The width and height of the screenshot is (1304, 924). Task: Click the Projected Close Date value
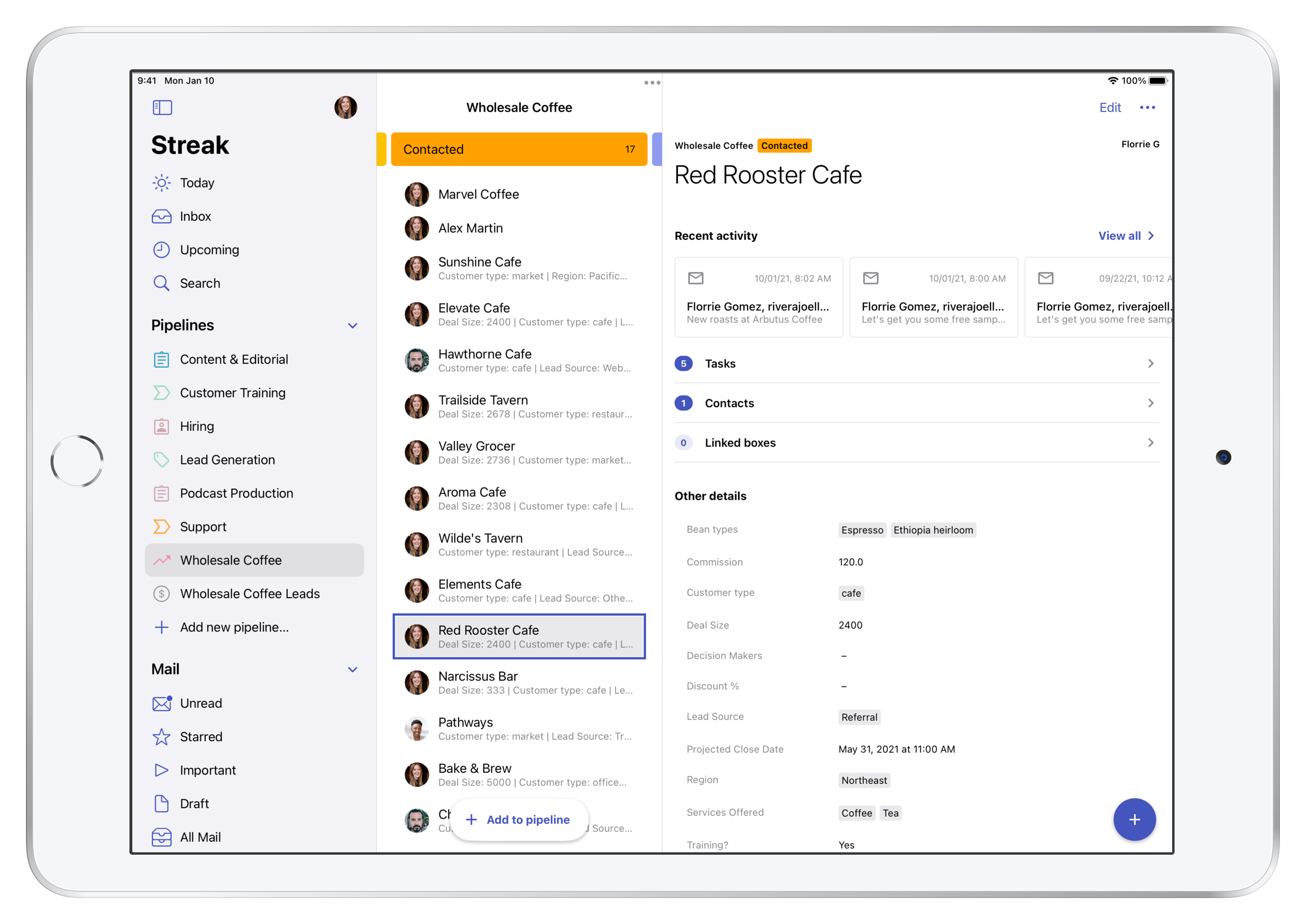(896, 749)
